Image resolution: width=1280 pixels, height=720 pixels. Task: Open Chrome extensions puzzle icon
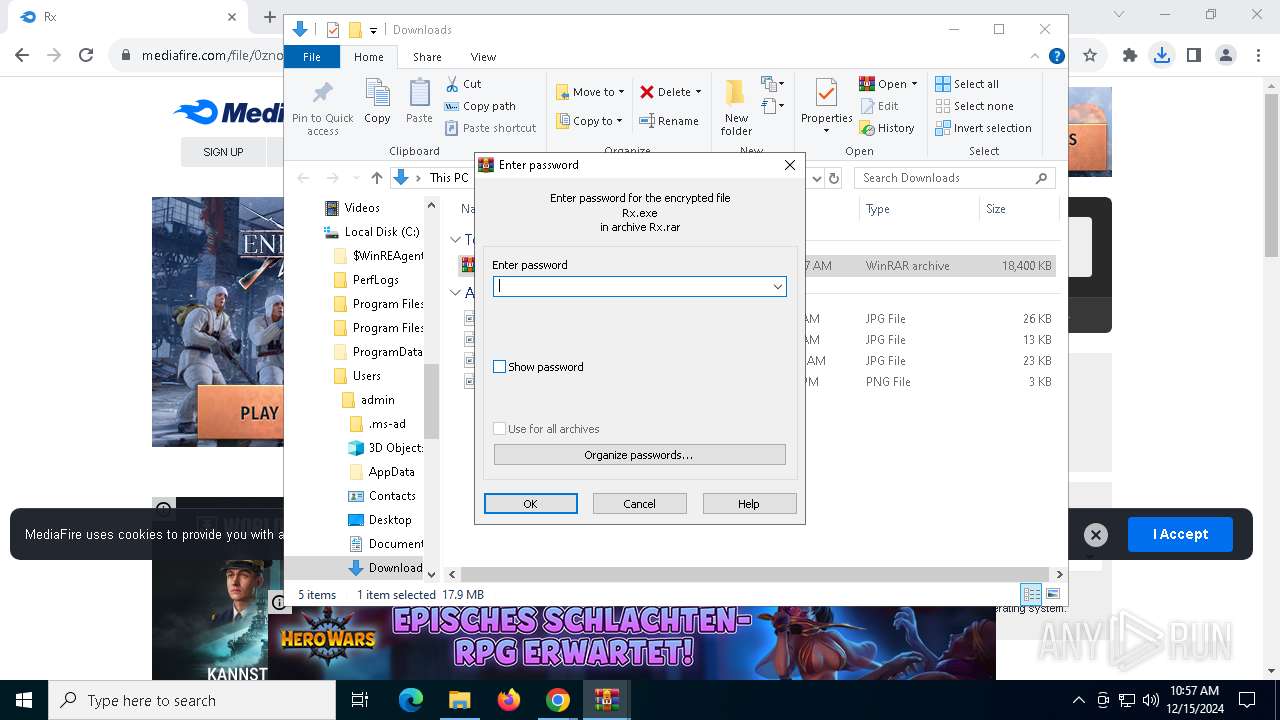tap(1130, 56)
